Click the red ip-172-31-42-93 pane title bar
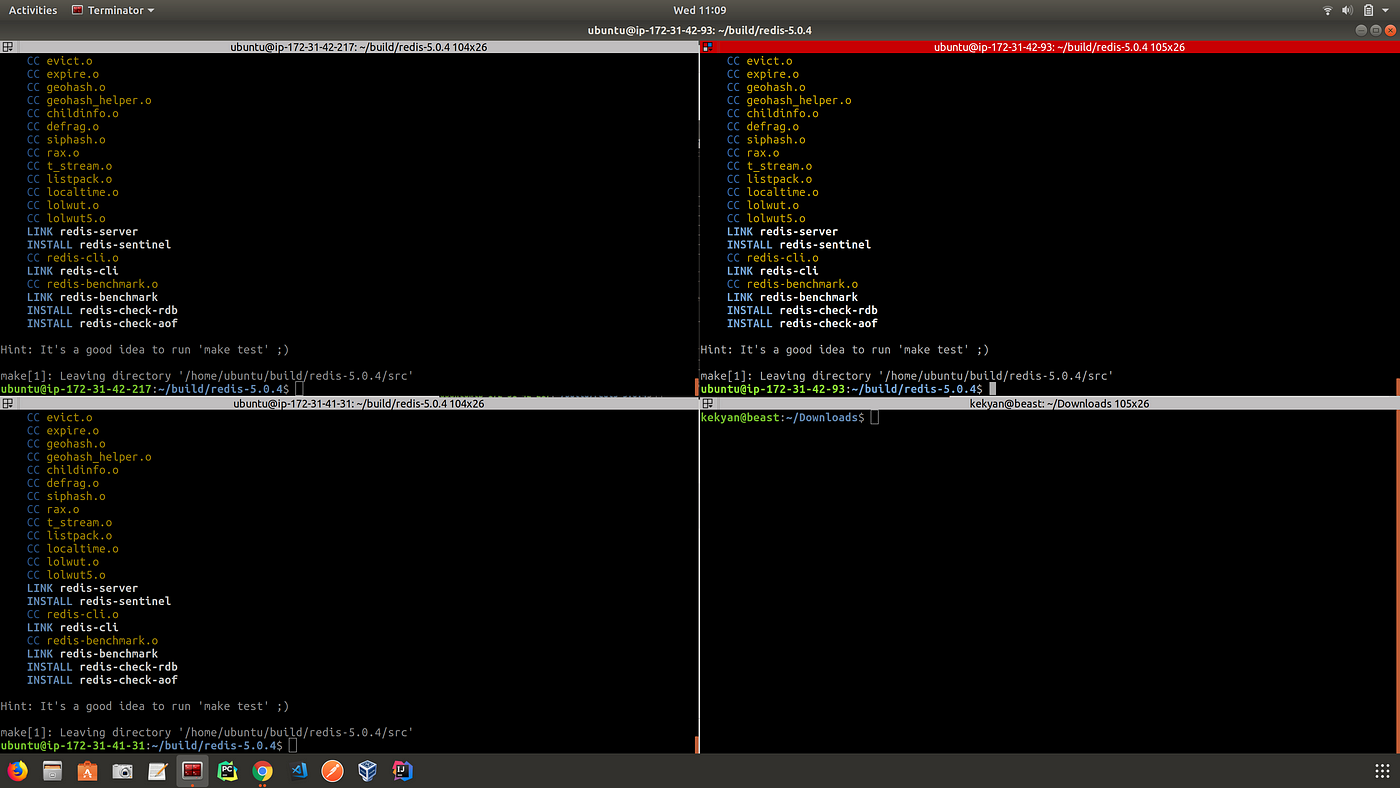Image resolution: width=1400 pixels, height=788 pixels. click(x=1049, y=47)
